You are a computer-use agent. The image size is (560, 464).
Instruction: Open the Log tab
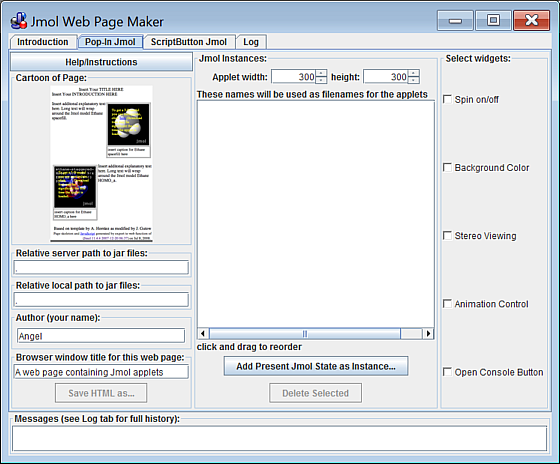[x=251, y=42]
